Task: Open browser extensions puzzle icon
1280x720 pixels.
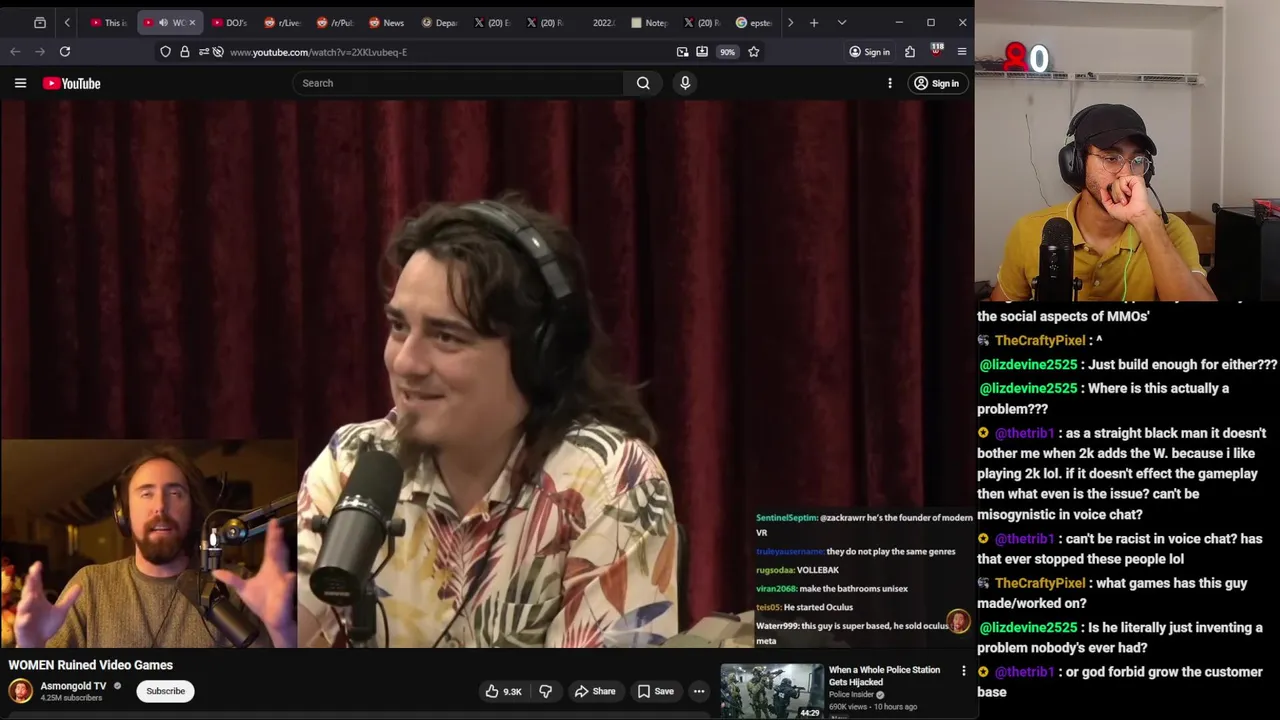Action: point(910,52)
